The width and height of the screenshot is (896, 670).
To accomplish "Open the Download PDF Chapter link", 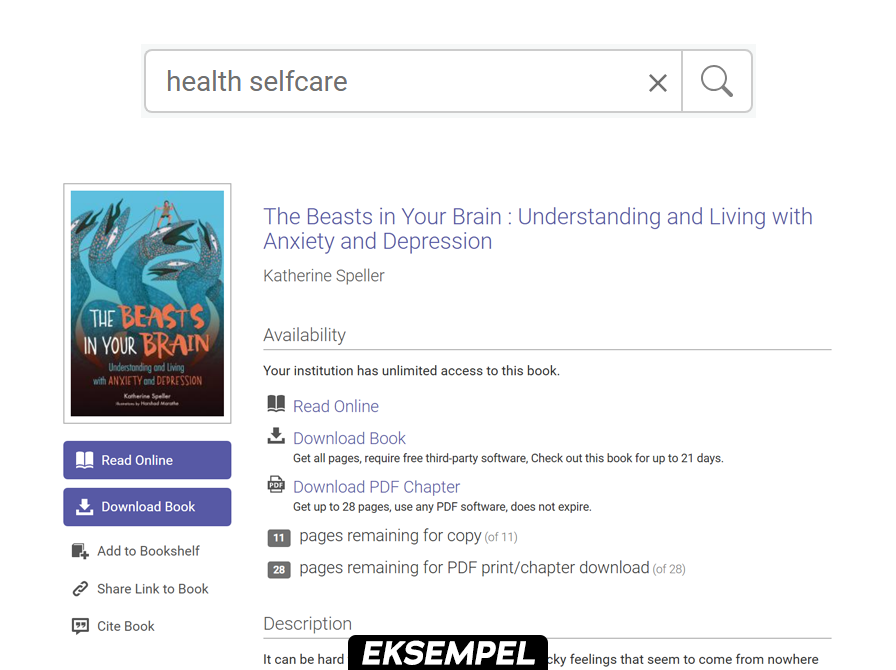I will click(376, 487).
